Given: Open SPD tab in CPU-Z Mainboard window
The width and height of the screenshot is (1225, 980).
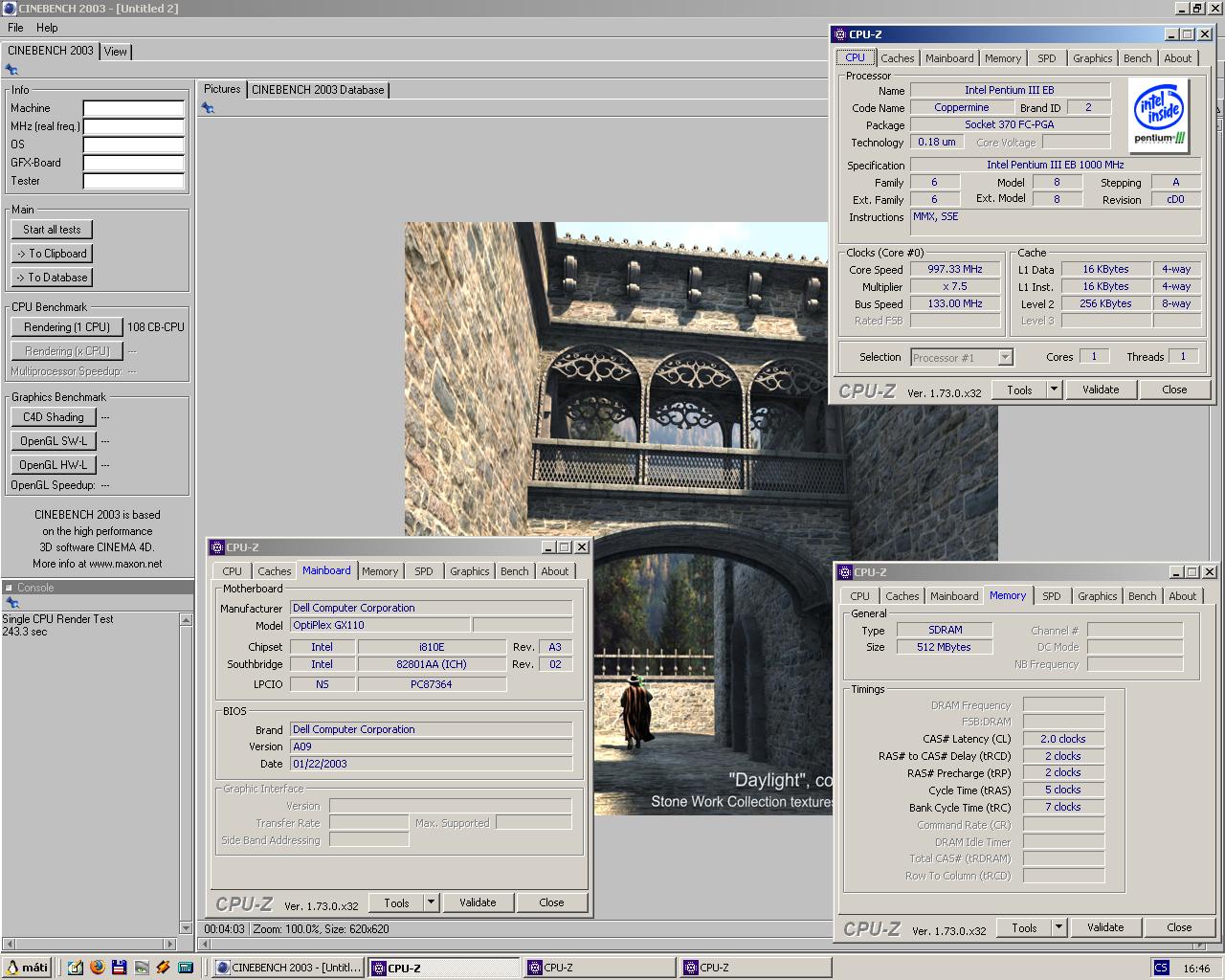Looking at the screenshot, I should tap(424, 571).
